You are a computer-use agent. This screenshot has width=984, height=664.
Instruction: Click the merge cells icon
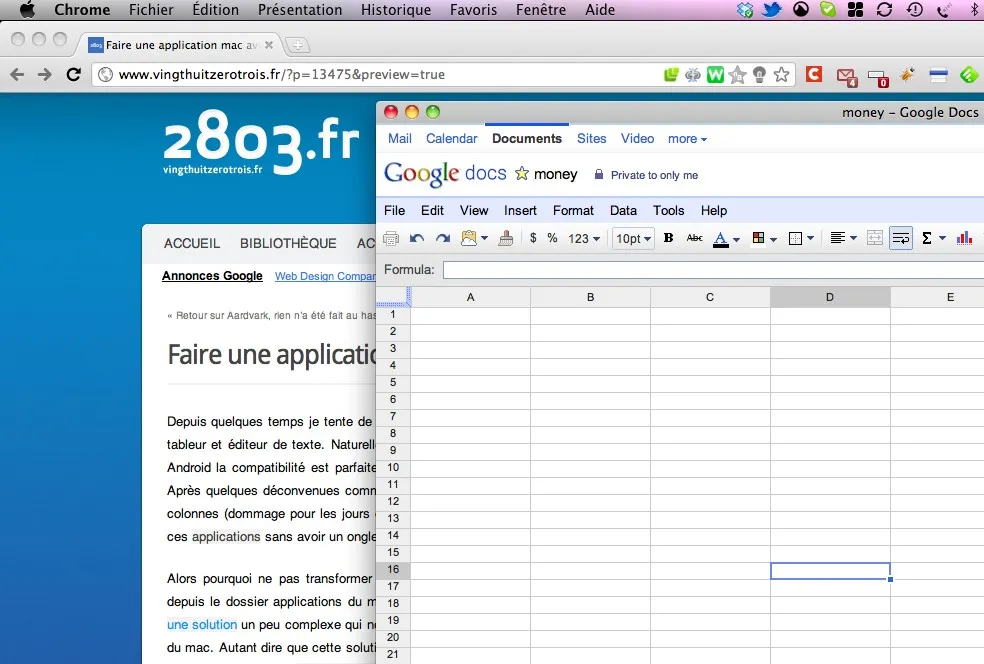pyautogui.click(x=875, y=238)
